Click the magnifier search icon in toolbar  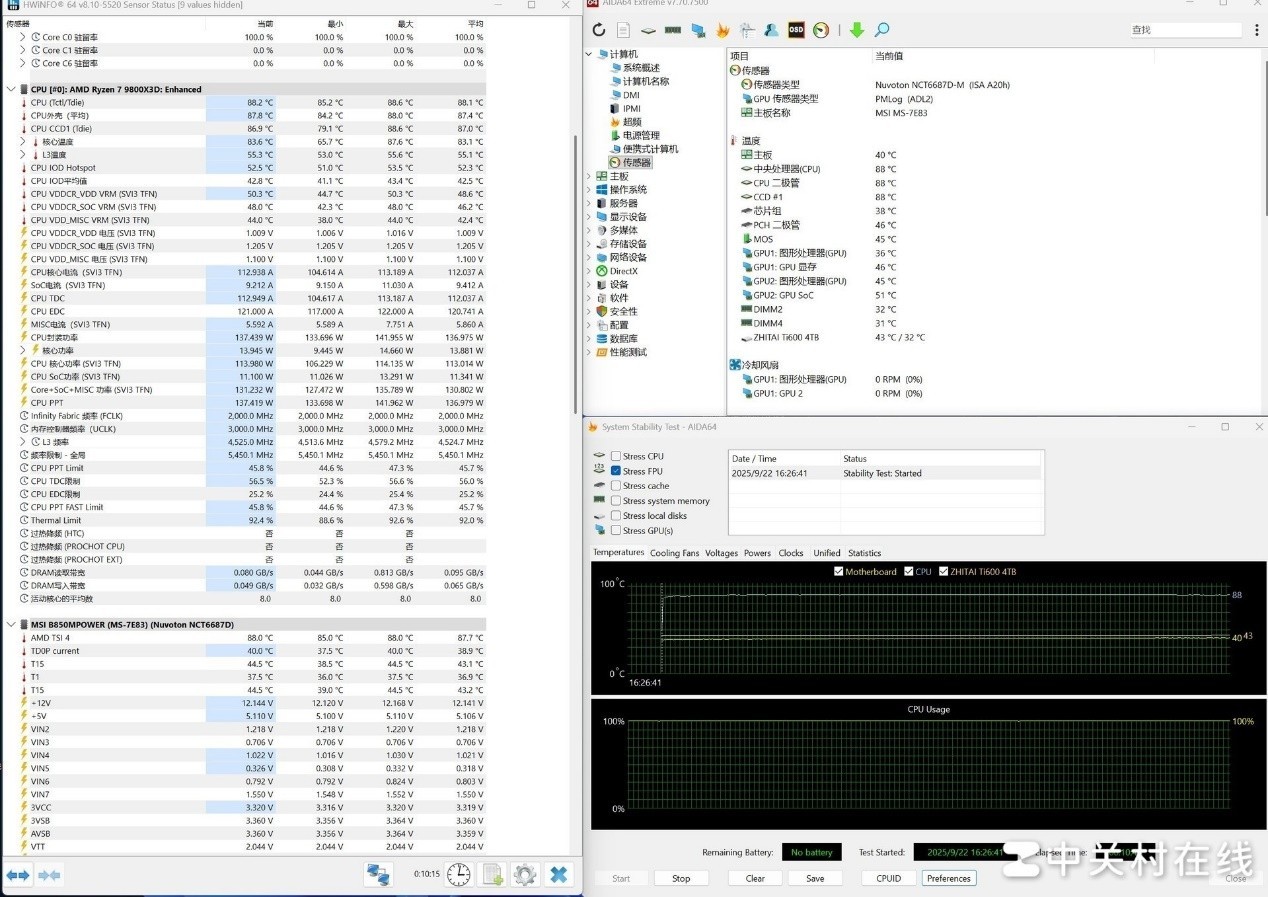[x=882, y=30]
